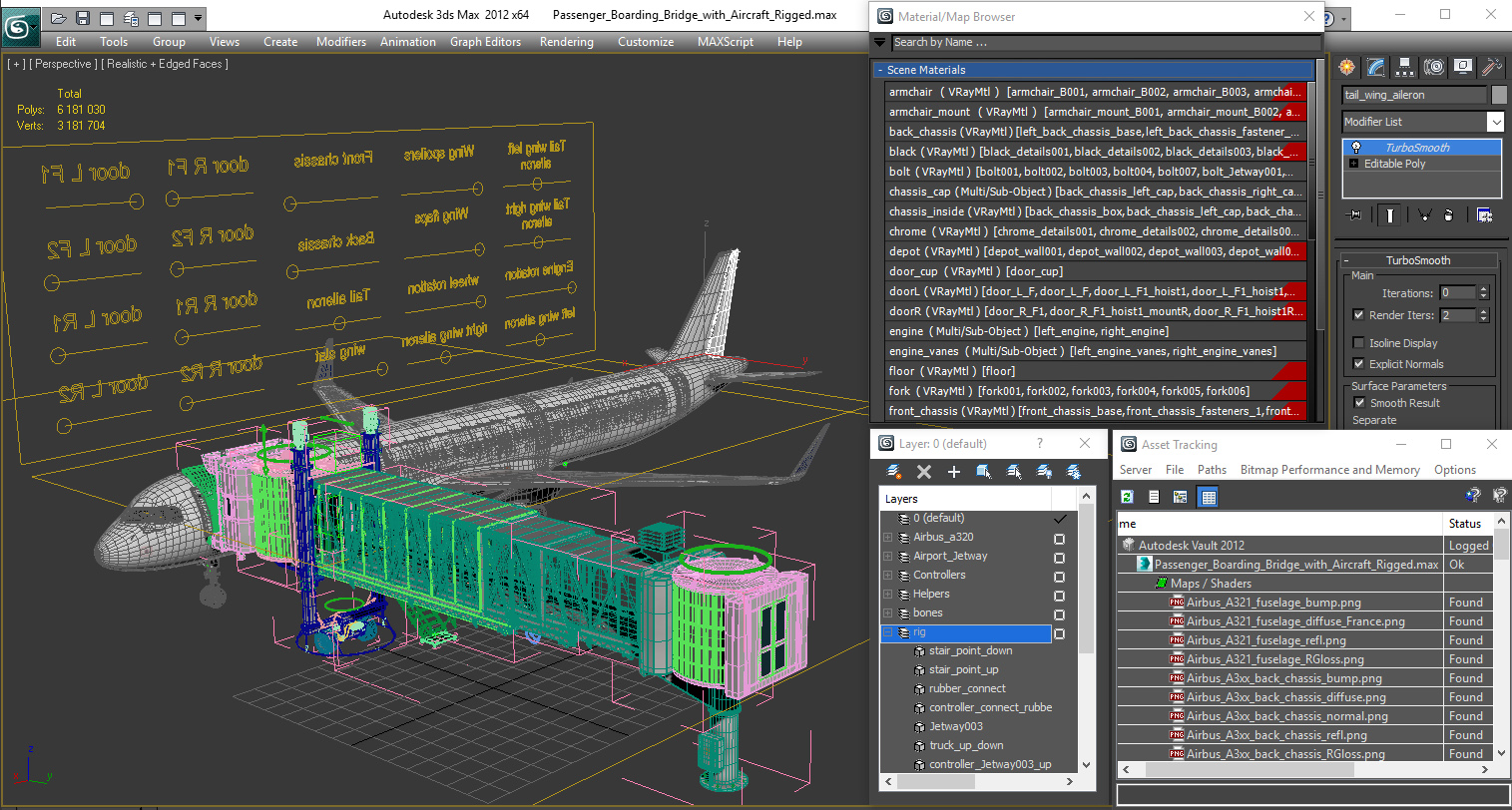
Task: Toggle the Render Iters checkbox
Action: tap(1358, 315)
